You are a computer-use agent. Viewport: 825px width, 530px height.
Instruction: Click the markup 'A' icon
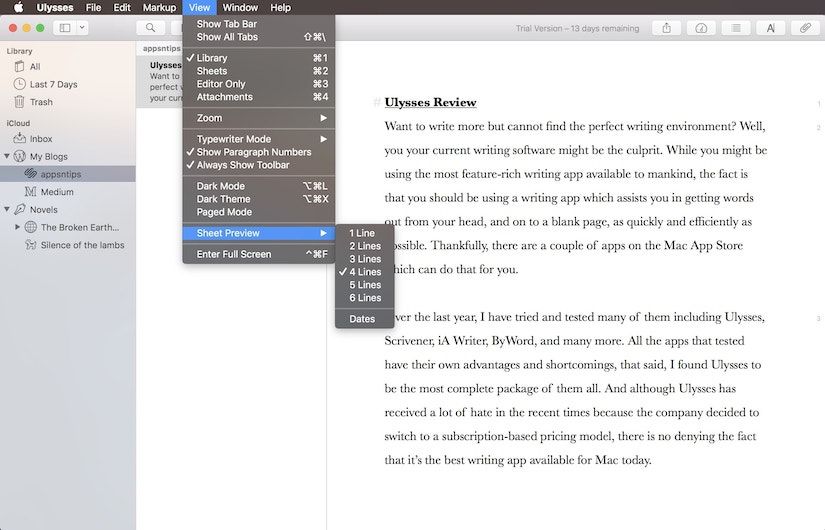771,28
